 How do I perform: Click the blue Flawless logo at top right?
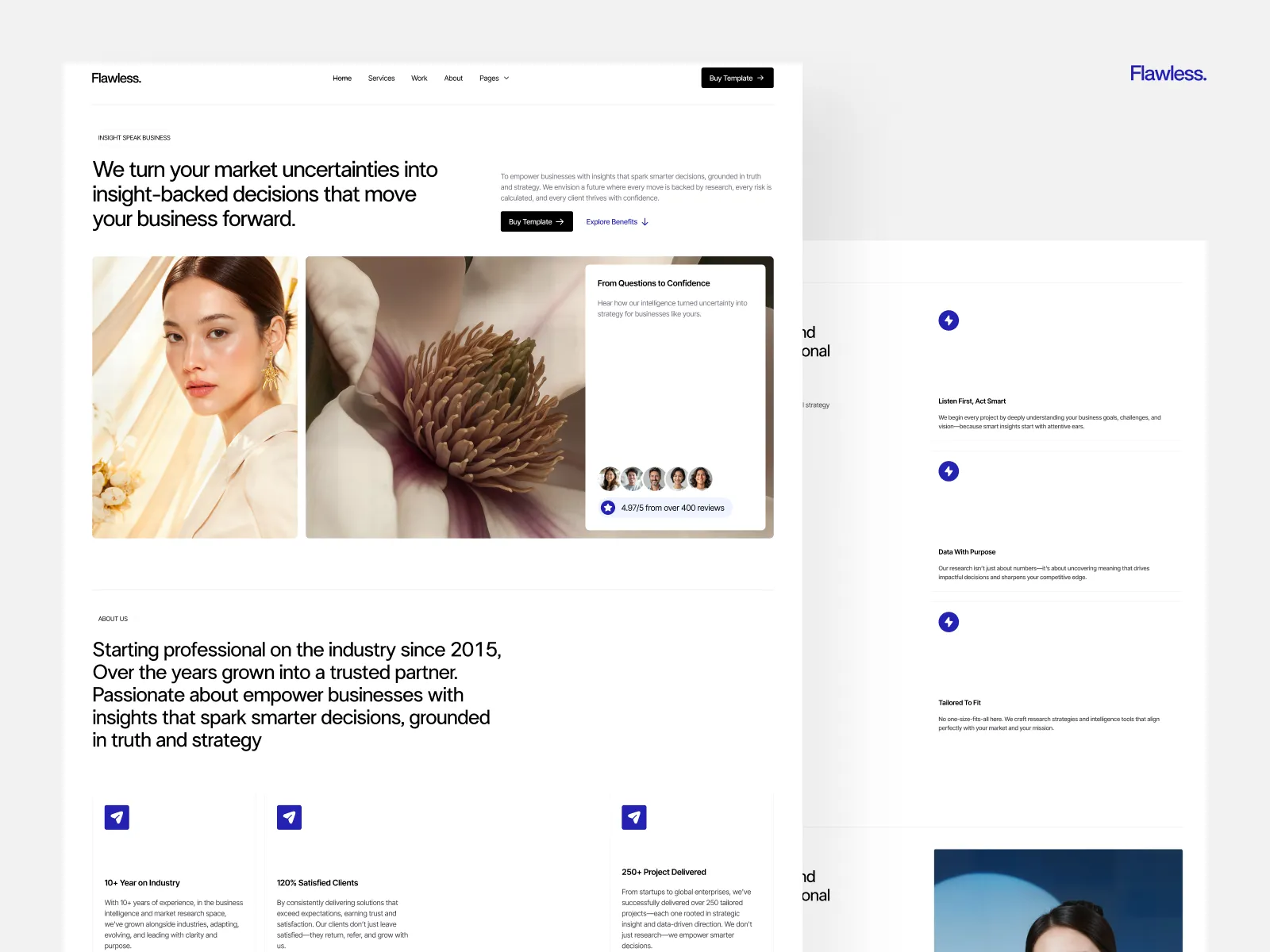1168,74
